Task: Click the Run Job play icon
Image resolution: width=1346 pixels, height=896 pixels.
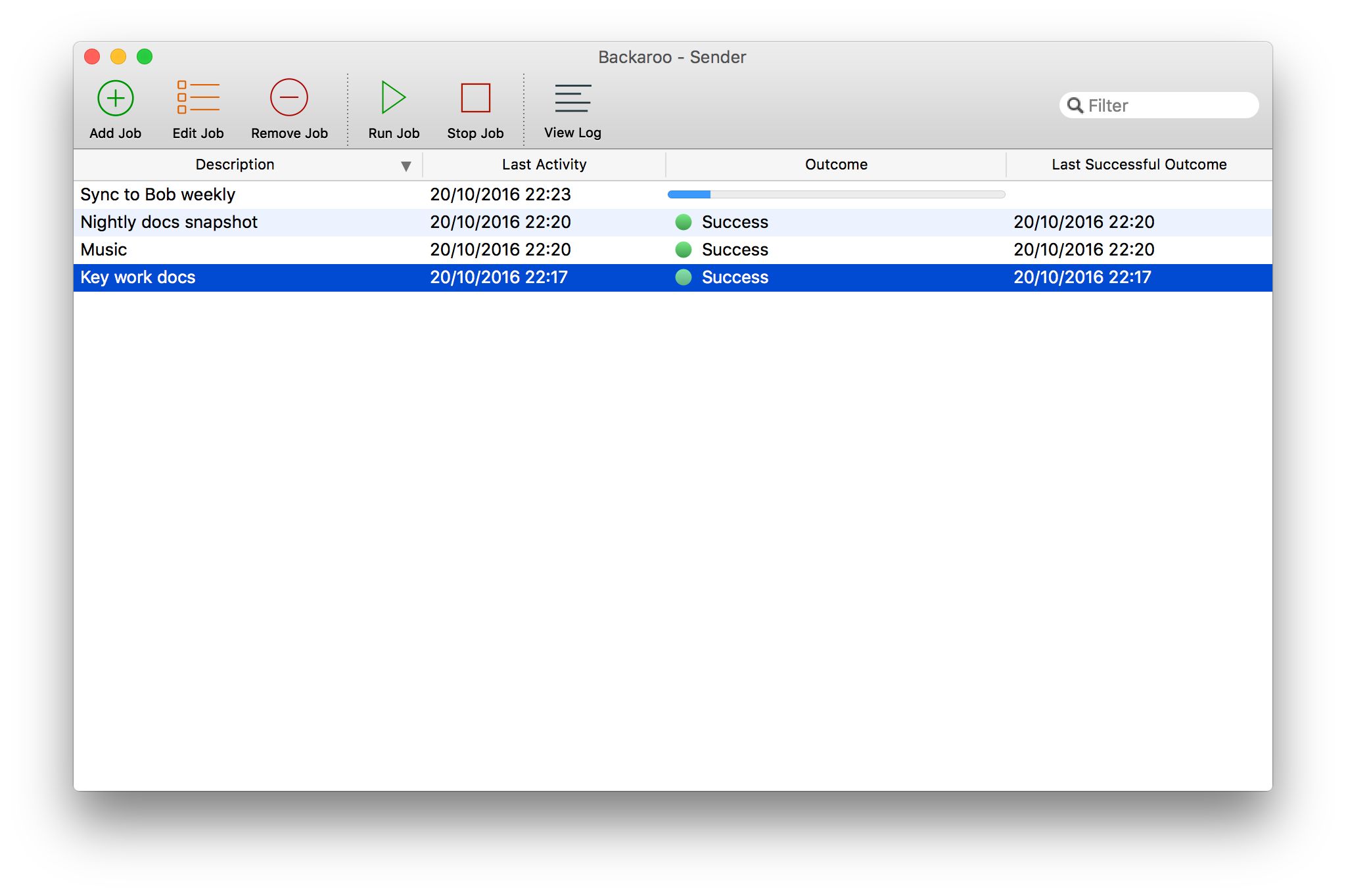Action: point(392,97)
